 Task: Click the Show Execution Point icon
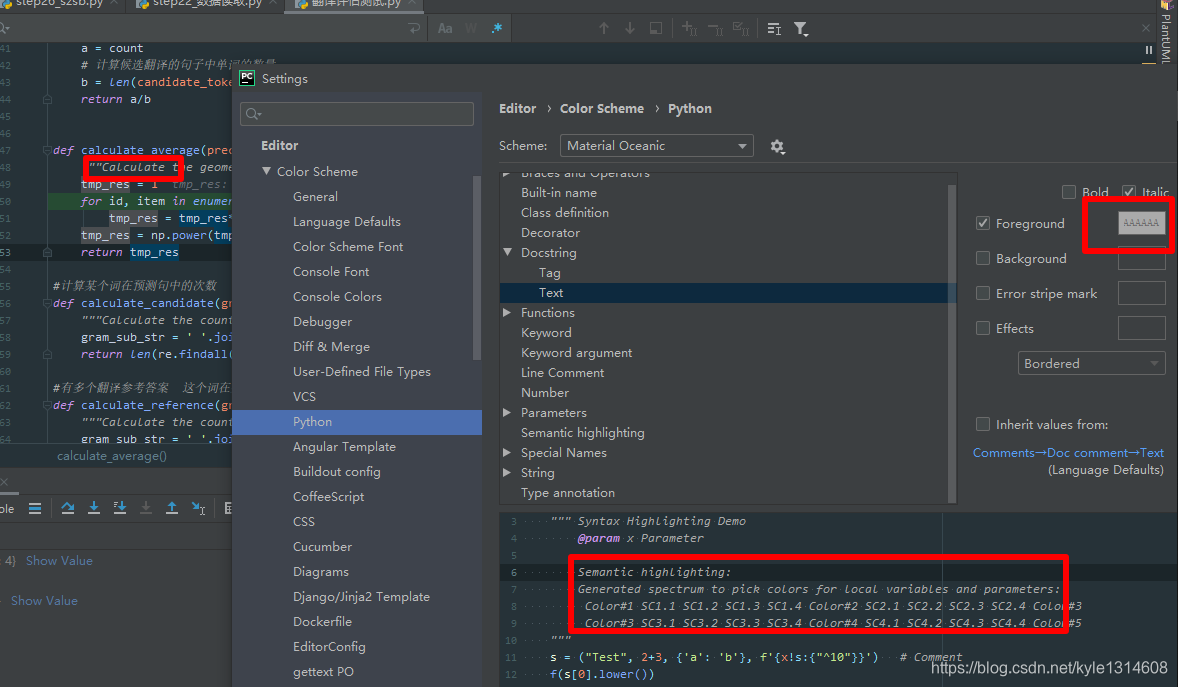(35, 508)
